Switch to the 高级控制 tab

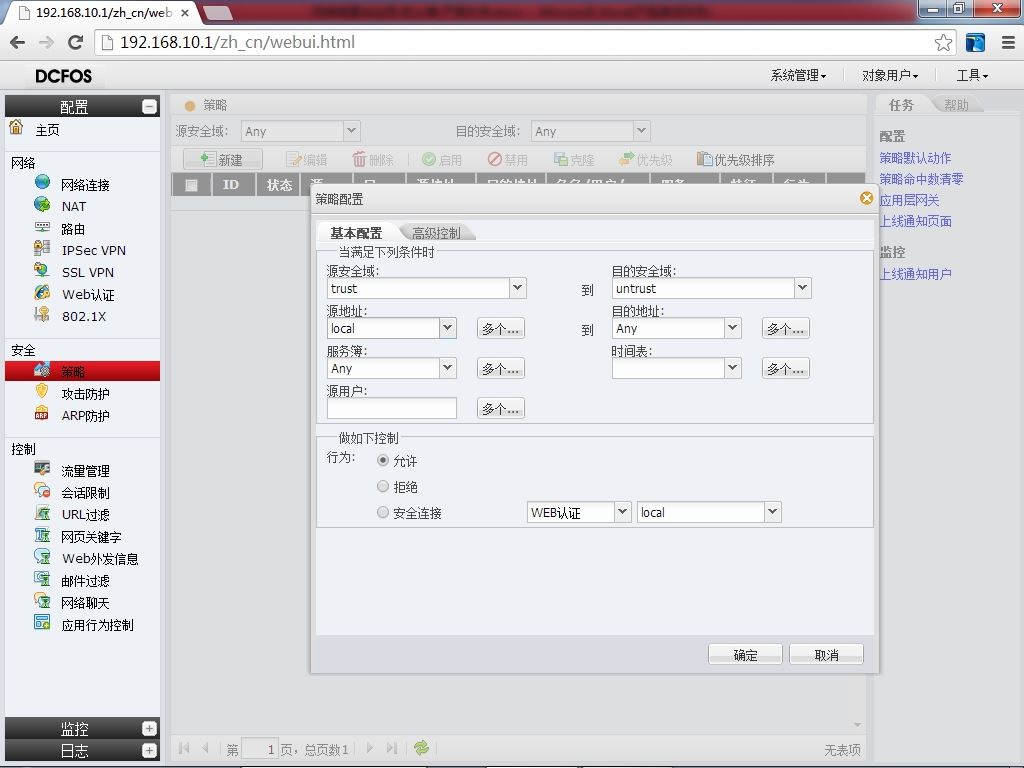pyautogui.click(x=436, y=232)
